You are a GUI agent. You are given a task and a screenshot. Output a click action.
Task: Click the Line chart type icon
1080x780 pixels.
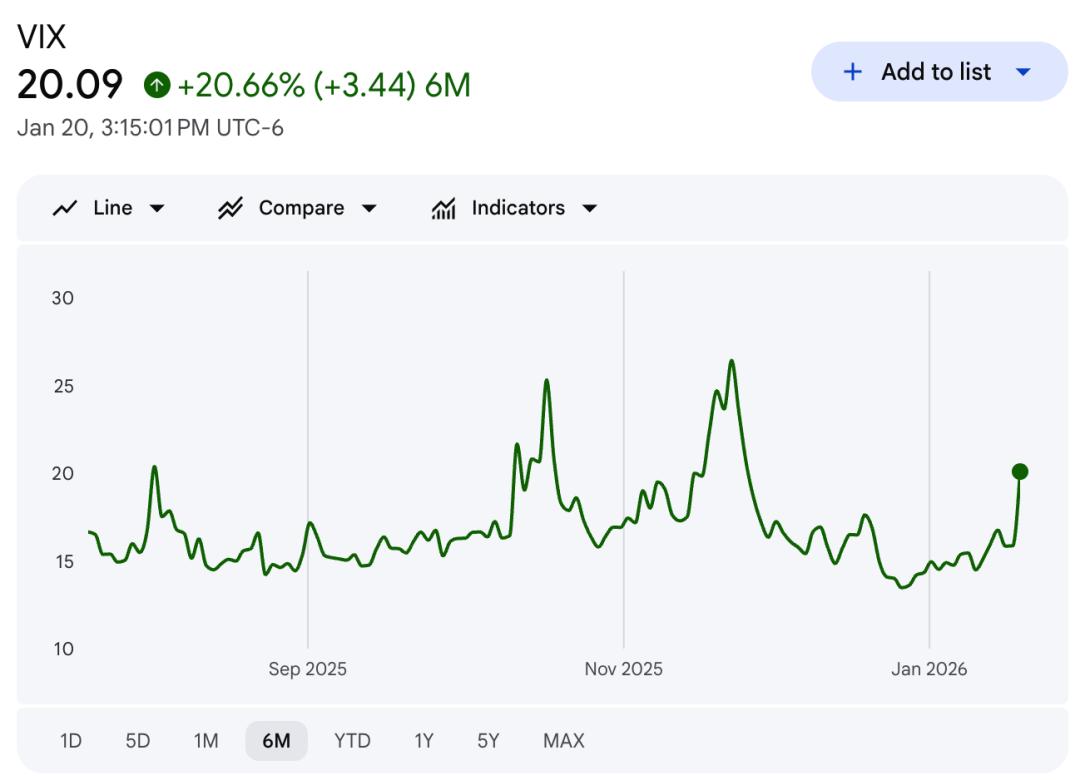pos(65,208)
